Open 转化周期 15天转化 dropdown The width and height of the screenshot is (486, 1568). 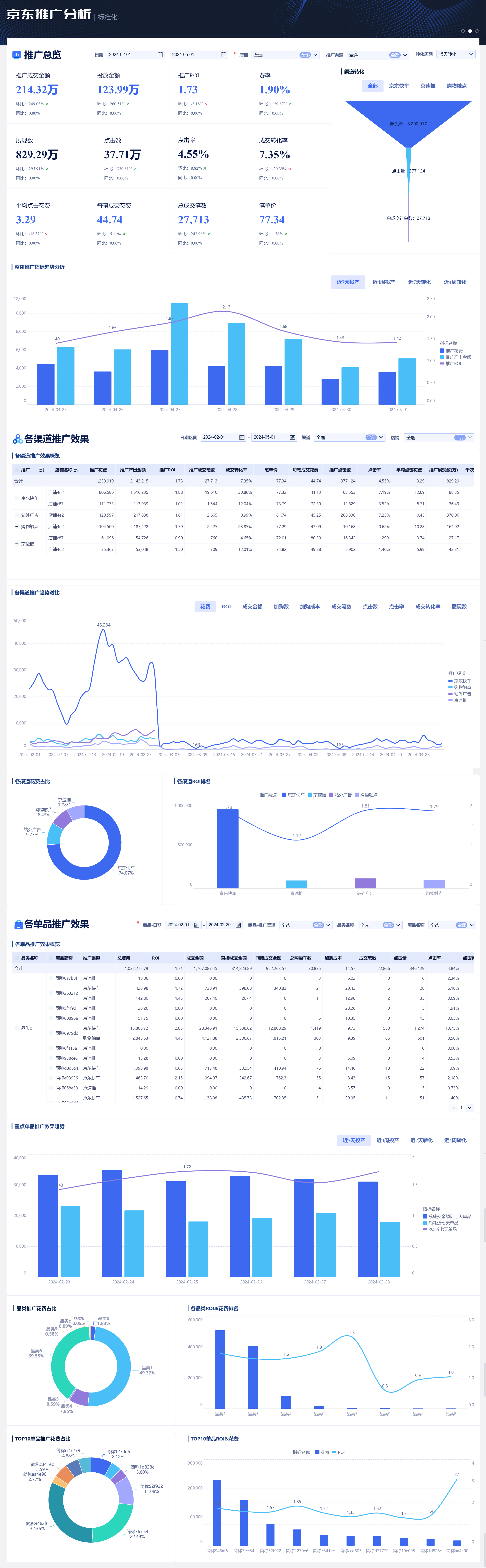pyautogui.click(x=456, y=54)
